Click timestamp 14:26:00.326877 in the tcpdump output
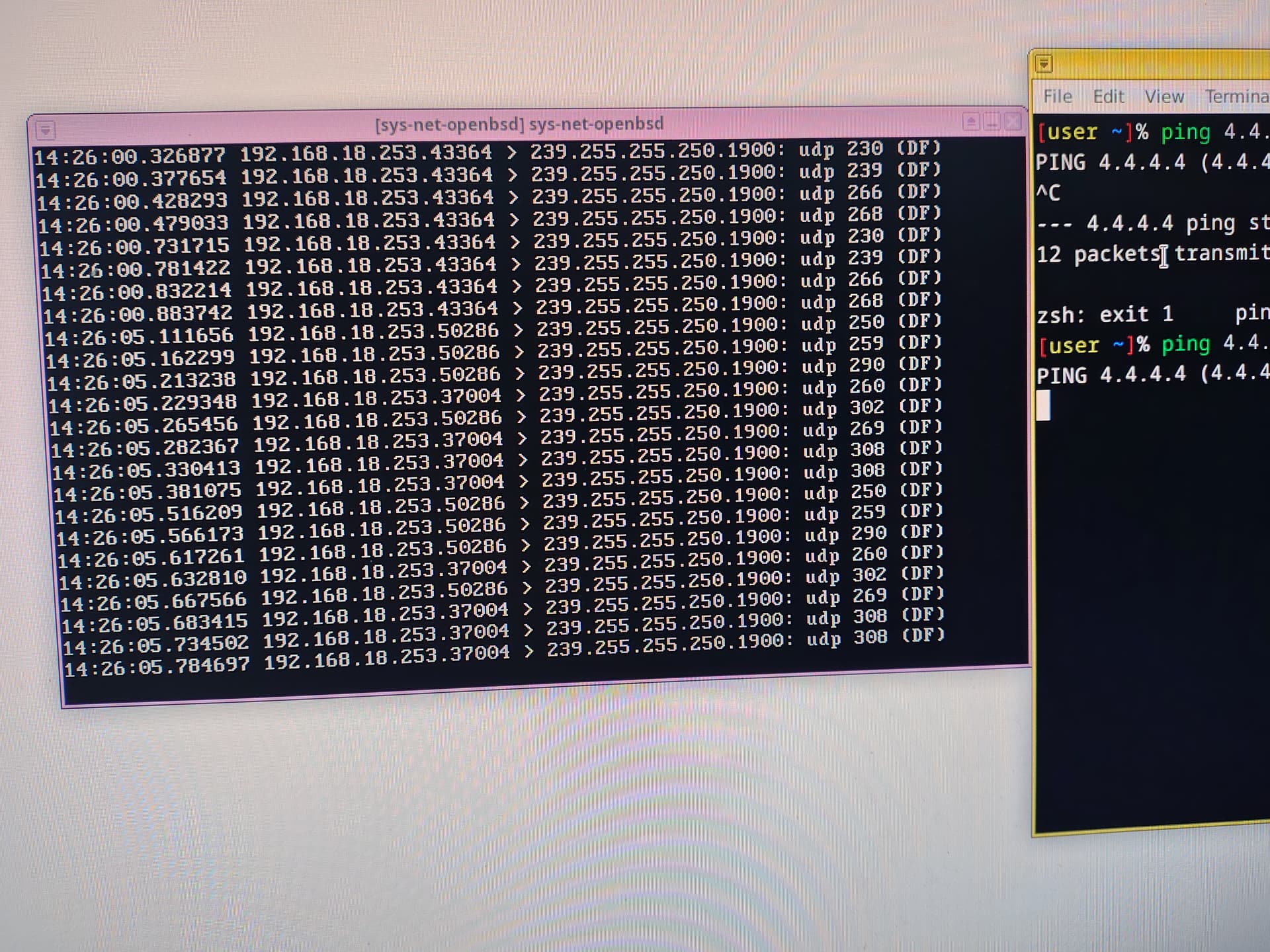The height and width of the screenshot is (952, 1270). pyautogui.click(x=130, y=156)
